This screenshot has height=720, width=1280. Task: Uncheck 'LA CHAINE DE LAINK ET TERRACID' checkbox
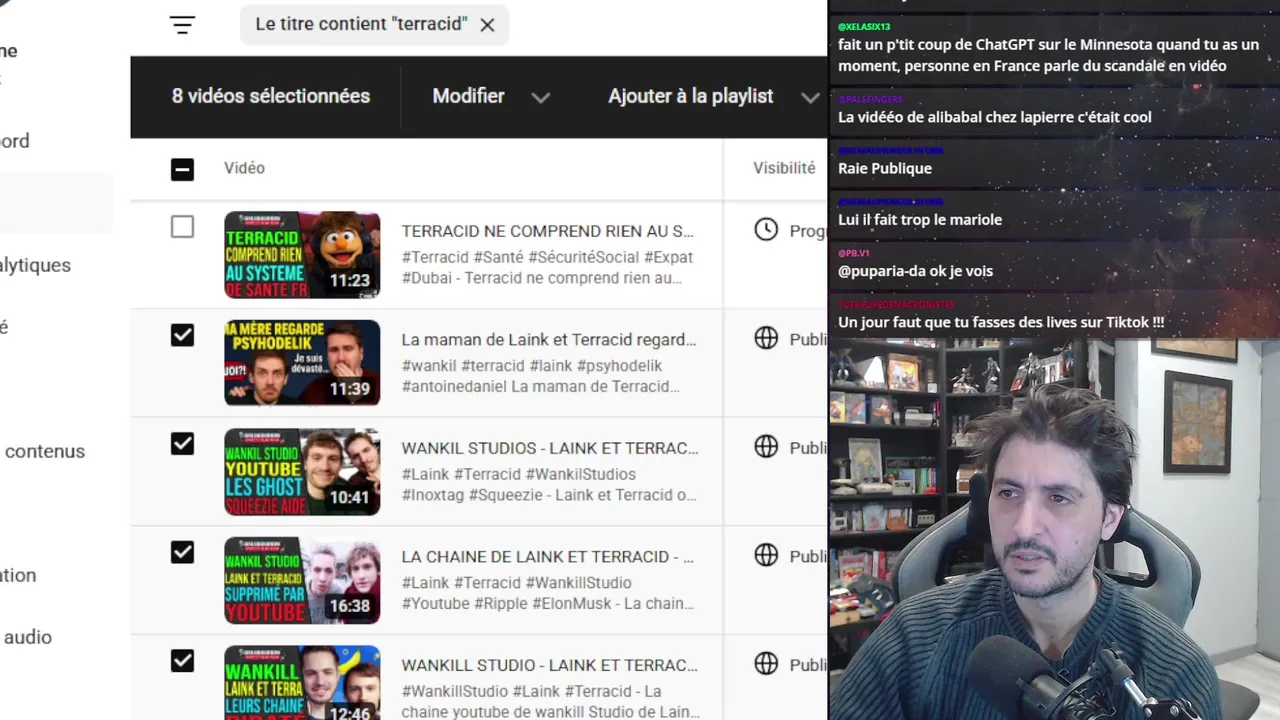[x=182, y=552]
